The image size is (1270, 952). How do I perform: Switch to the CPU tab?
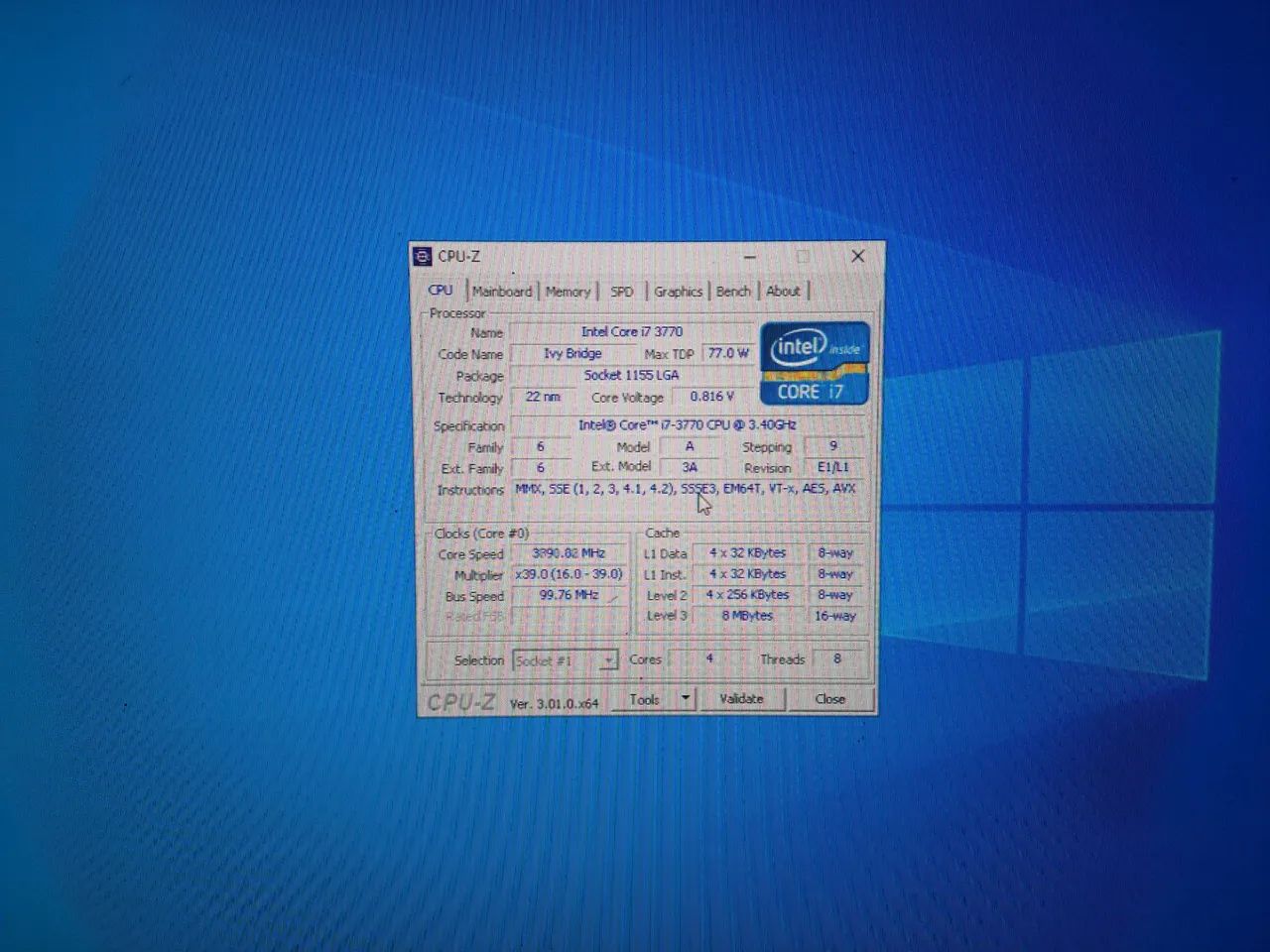[x=441, y=290]
